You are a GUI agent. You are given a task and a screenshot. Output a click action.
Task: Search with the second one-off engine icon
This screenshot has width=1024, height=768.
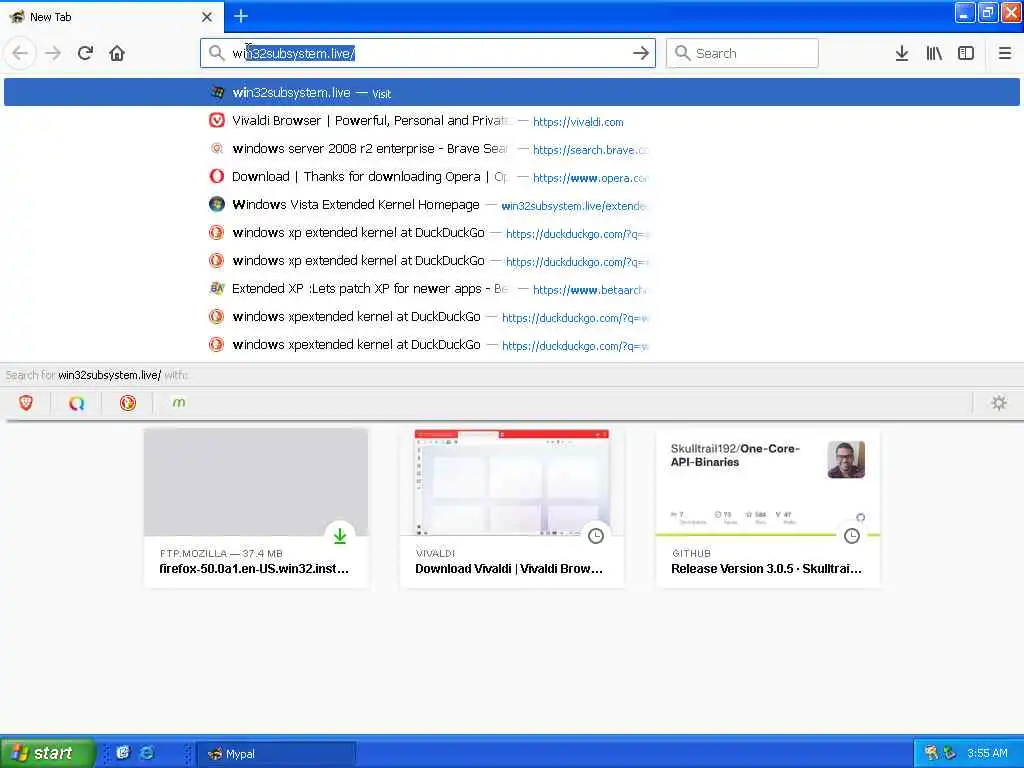point(76,403)
